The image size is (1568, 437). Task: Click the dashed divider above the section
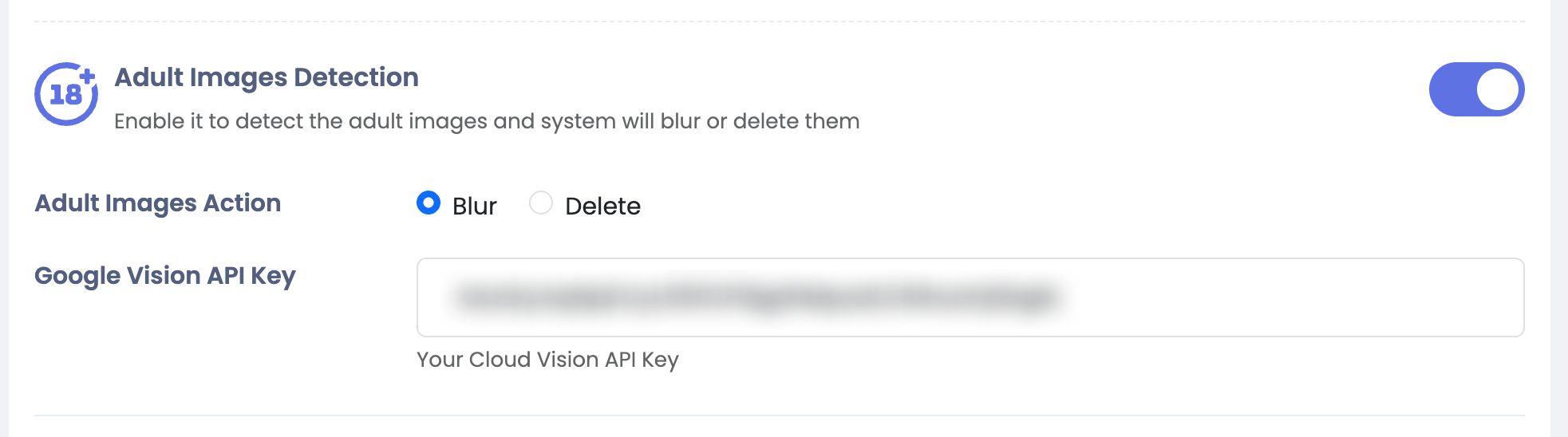(779, 22)
